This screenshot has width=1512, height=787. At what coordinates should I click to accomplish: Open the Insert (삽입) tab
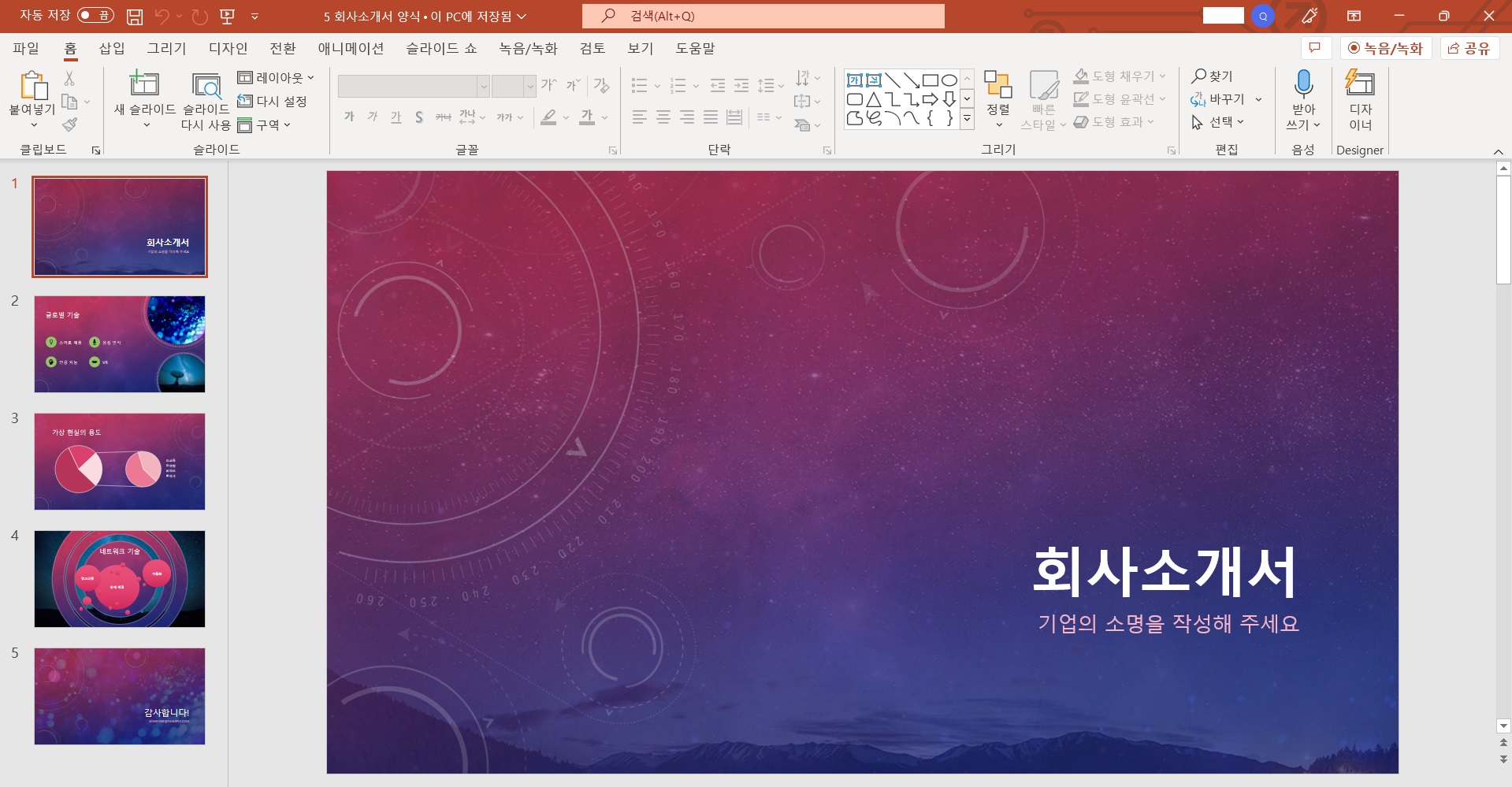pyautogui.click(x=112, y=48)
